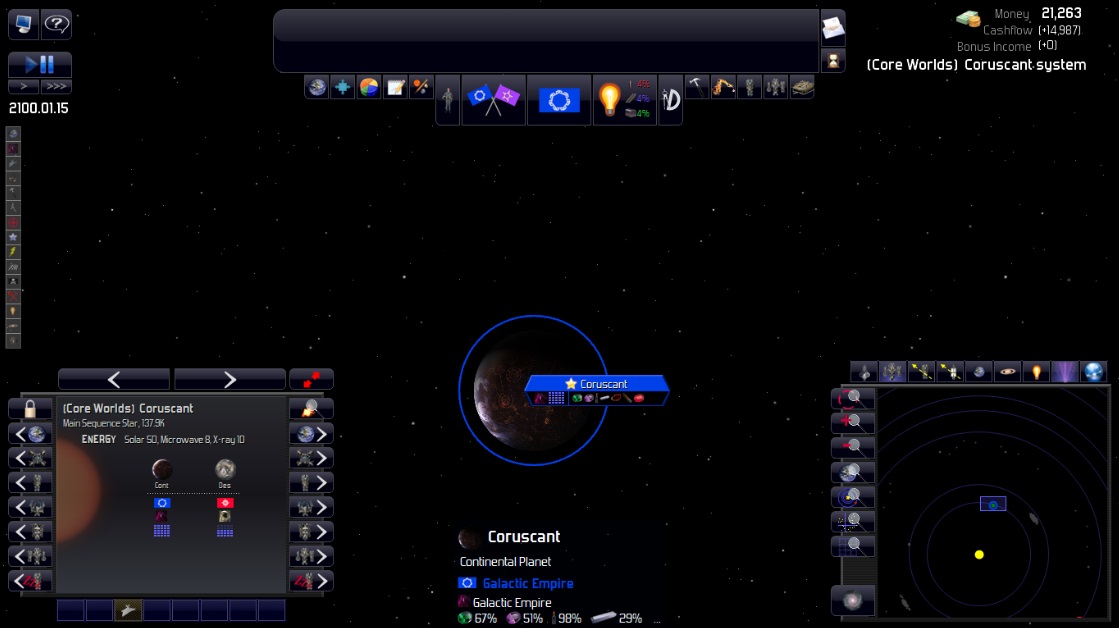Click the tank icon for ground troops

pyautogui.click(x=800, y=87)
